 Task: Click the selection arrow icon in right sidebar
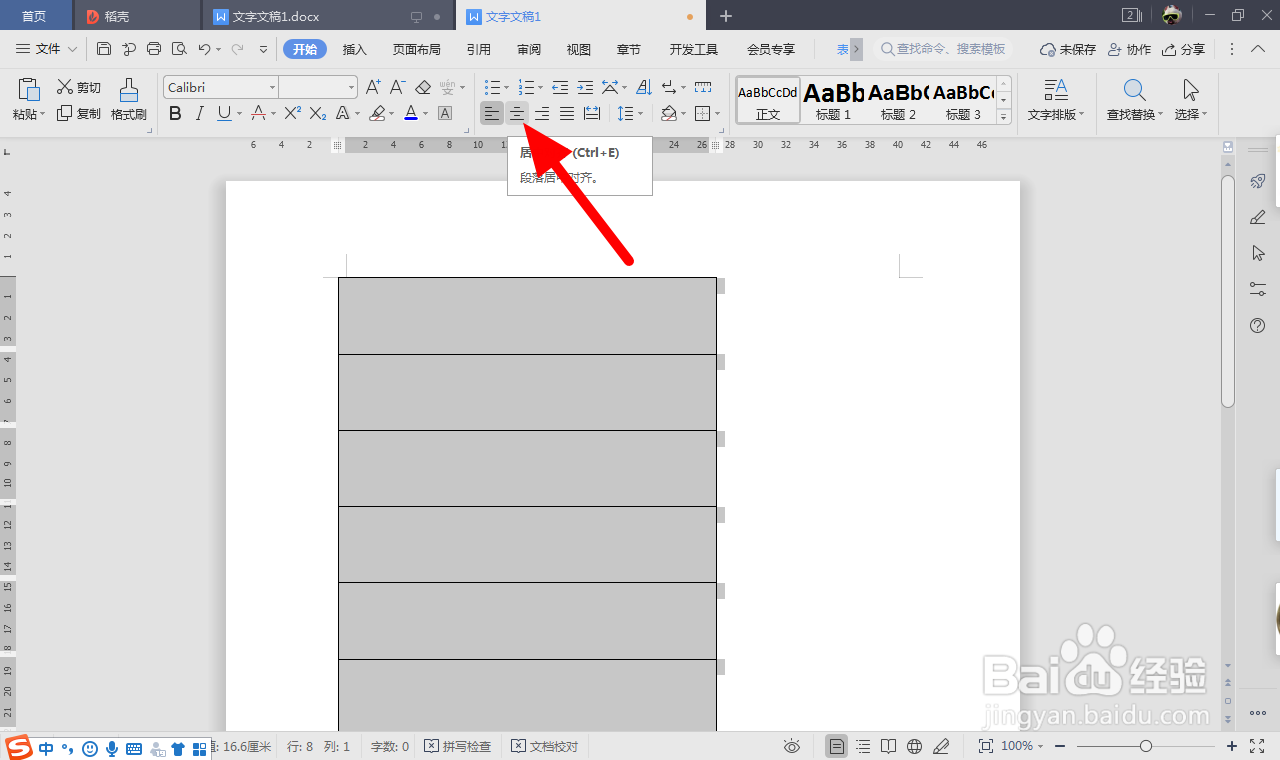(1258, 253)
